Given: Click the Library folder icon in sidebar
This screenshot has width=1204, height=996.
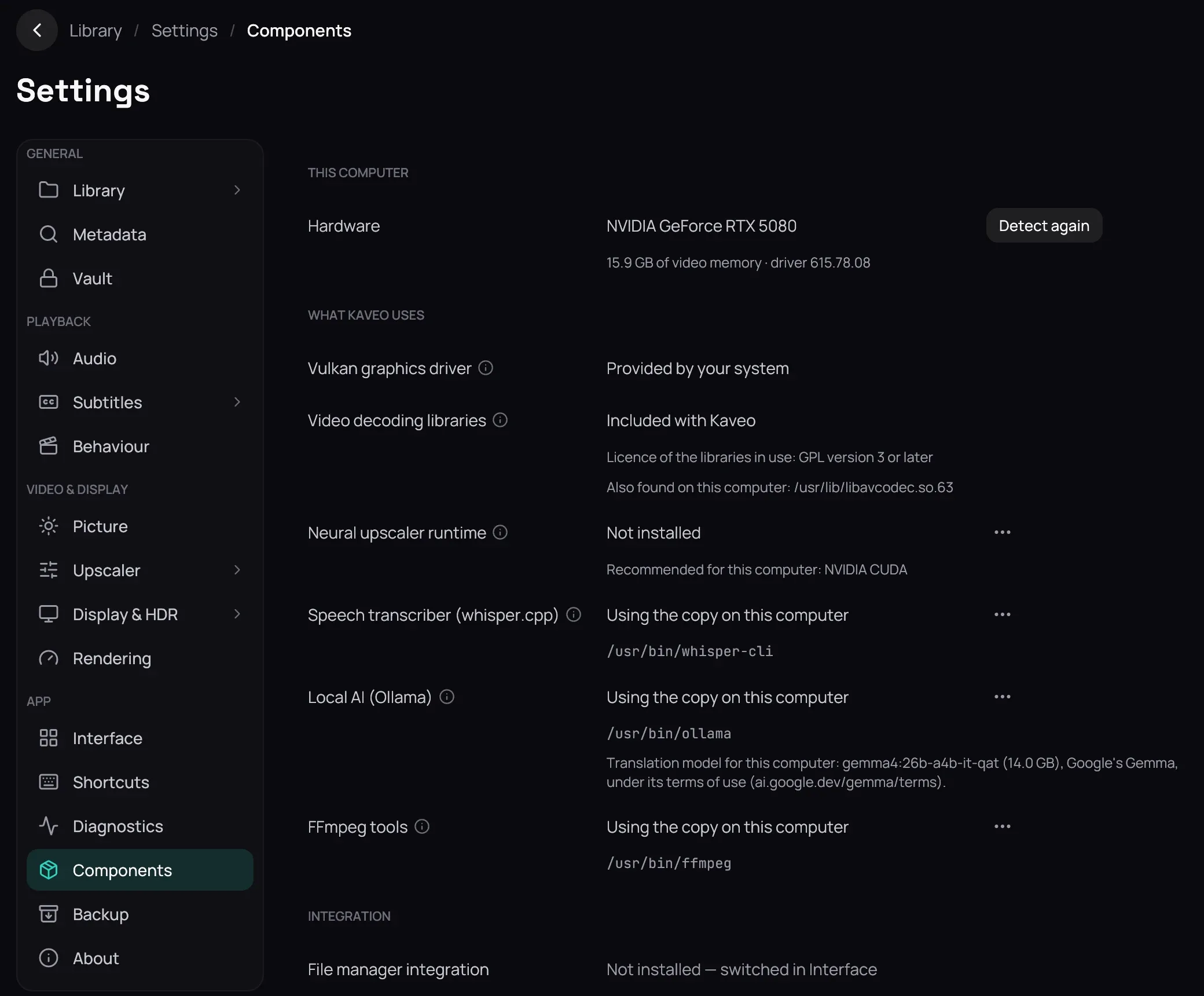Looking at the screenshot, I should [49, 190].
